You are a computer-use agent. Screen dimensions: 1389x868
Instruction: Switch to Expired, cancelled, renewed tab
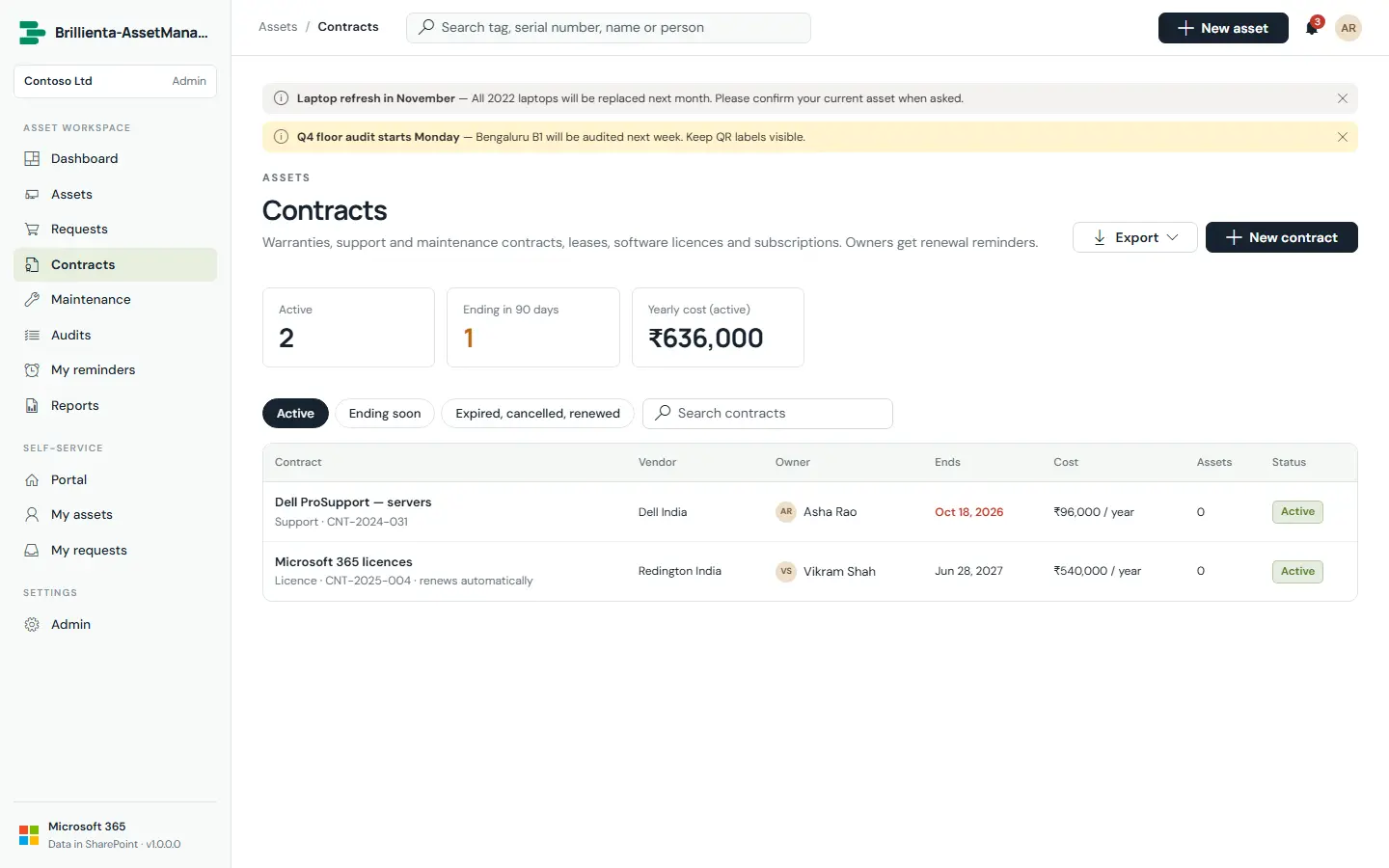pyautogui.click(x=537, y=414)
